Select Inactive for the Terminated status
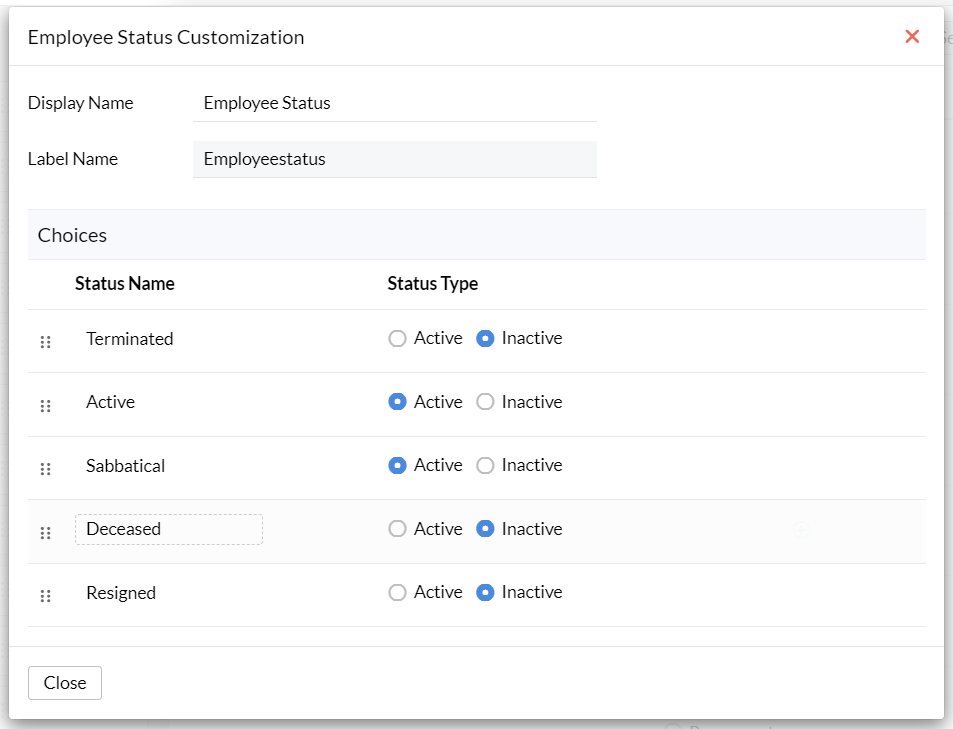 (485, 339)
